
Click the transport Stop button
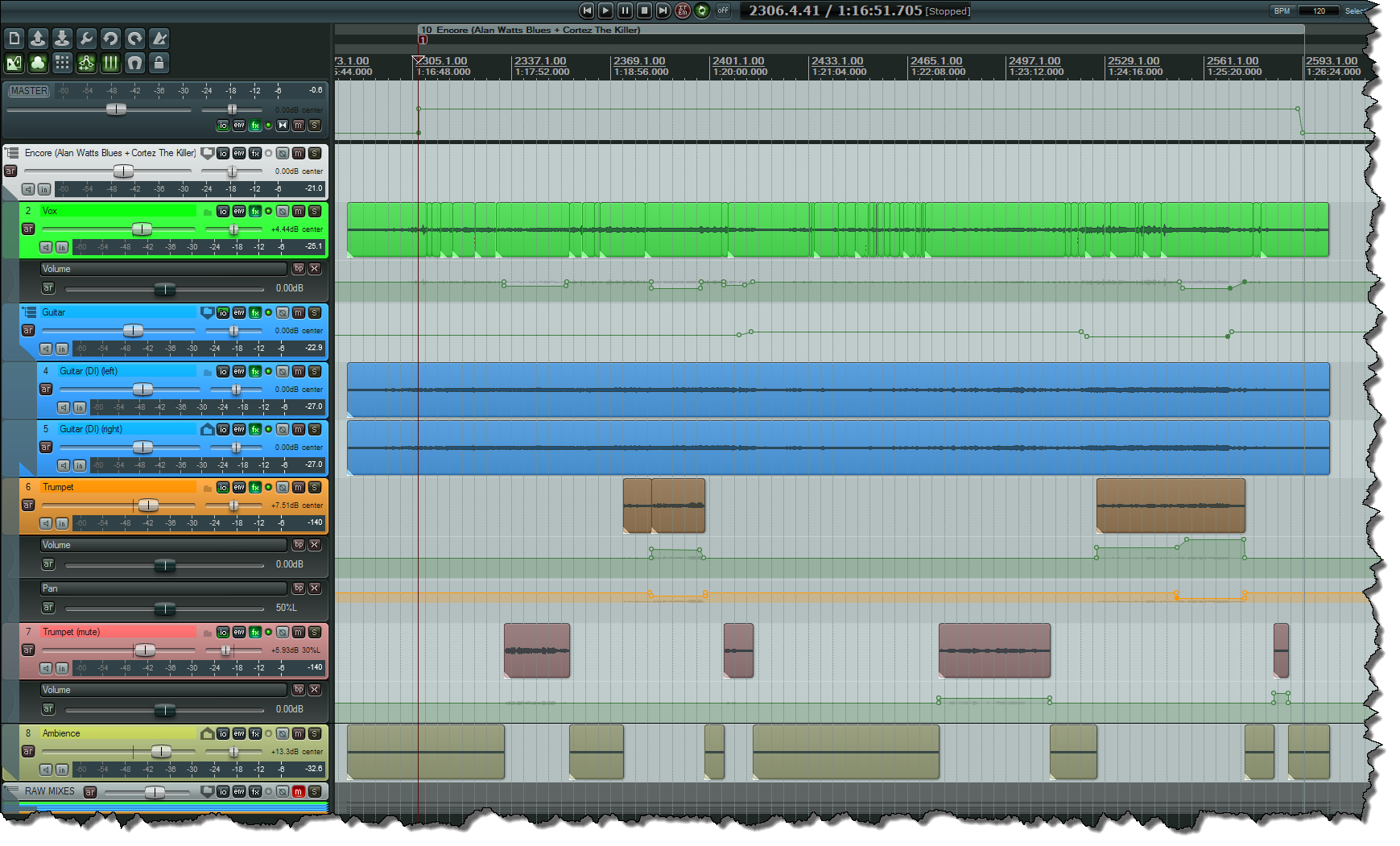click(644, 10)
